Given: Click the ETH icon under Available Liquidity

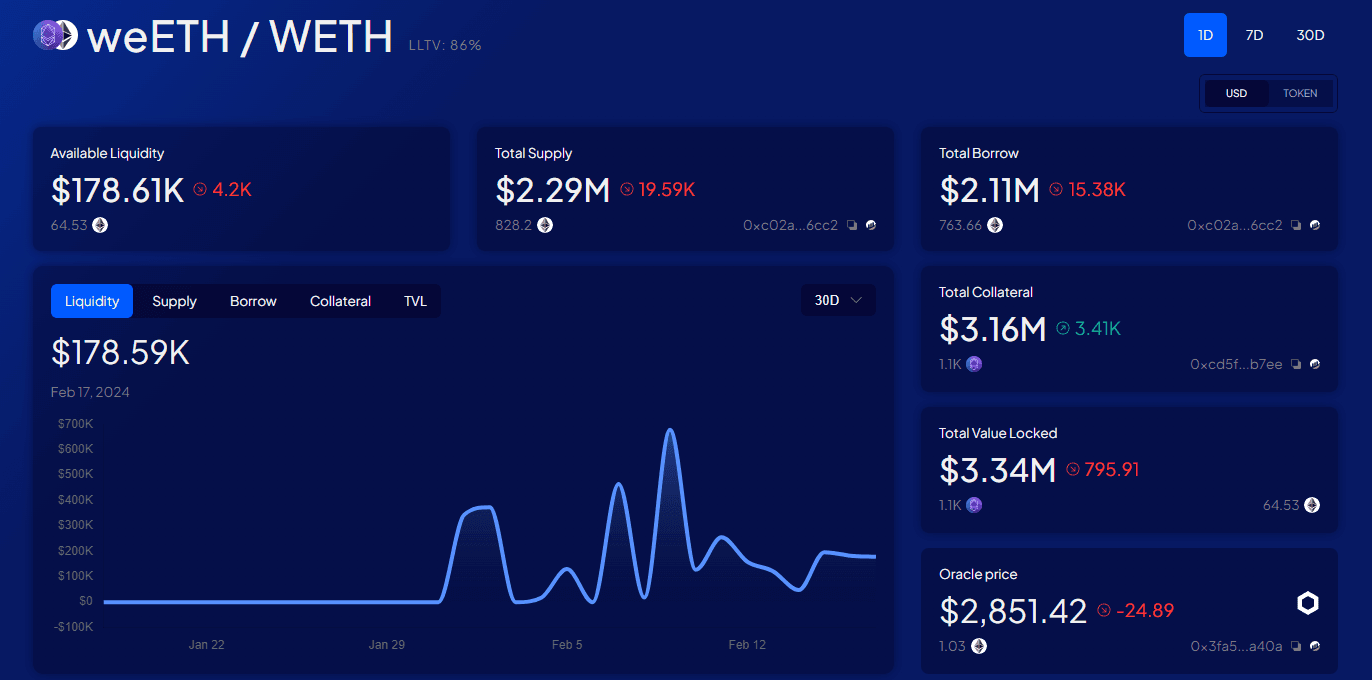Looking at the screenshot, I should point(100,226).
